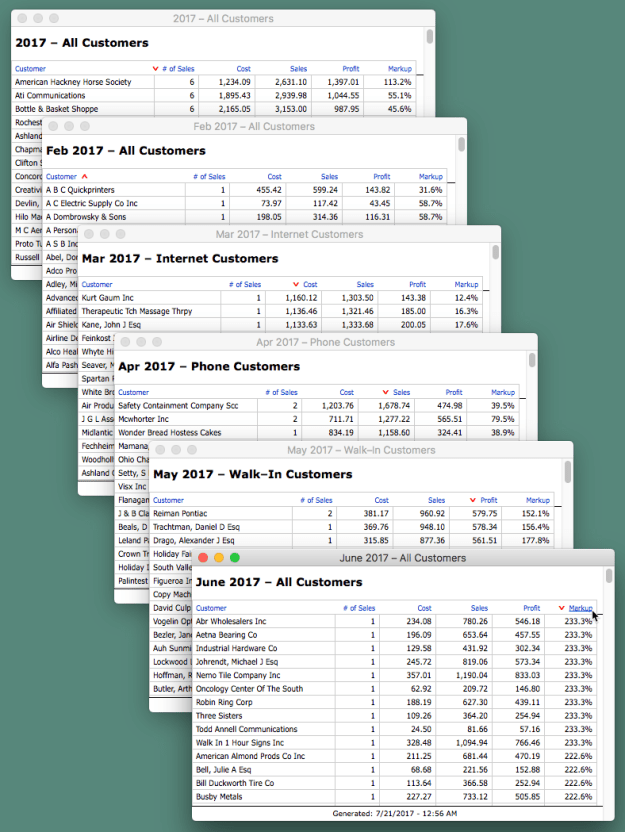
Task: Select Industrial Hardware Co row
Action: [395, 648]
